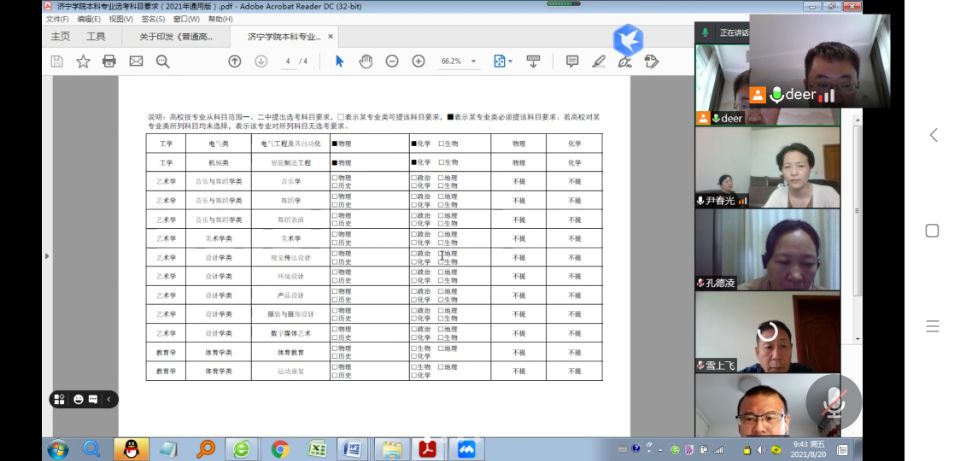Send the PDF using the envelope icon
The height and width of the screenshot is (461, 960).
[x=136, y=61]
